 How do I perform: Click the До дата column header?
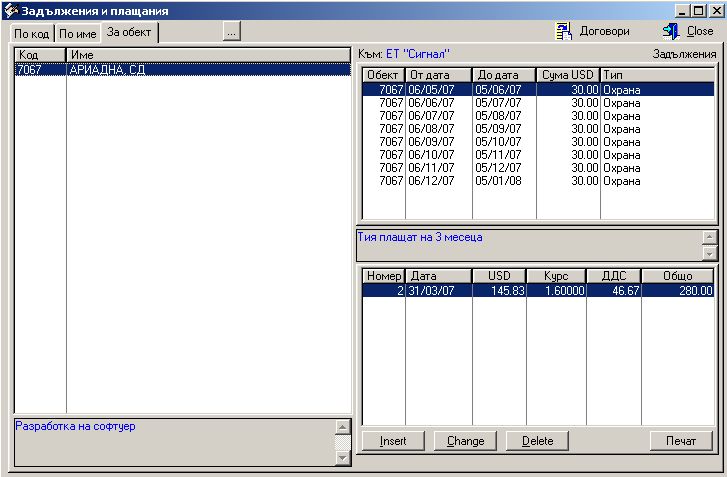tap(504, 75)
